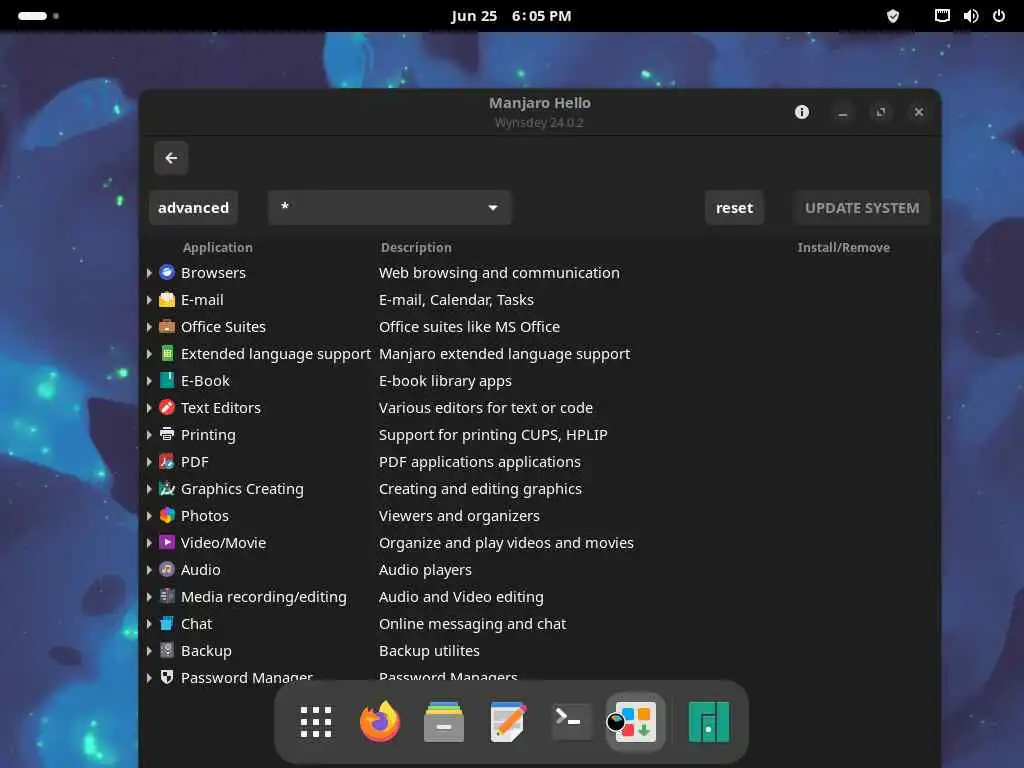1024x768 pixels.
Task: Open Firefox from the dock
Action: (x=379, y=722)
